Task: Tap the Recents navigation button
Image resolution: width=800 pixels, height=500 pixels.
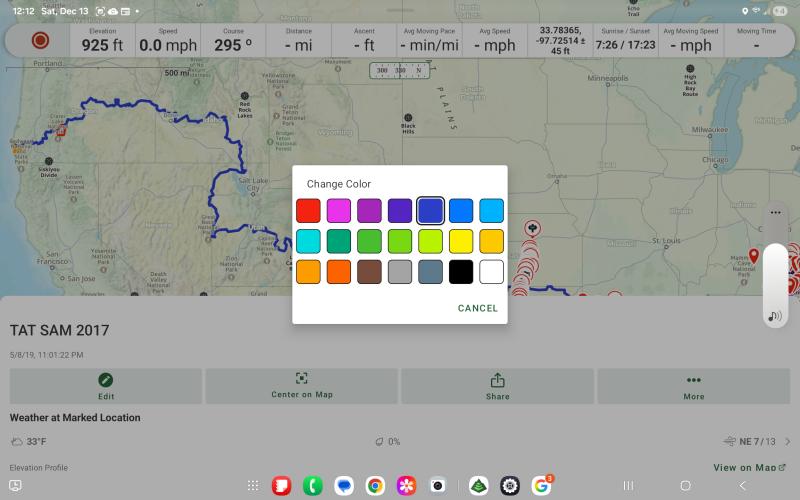Action: tap(629, 485)
